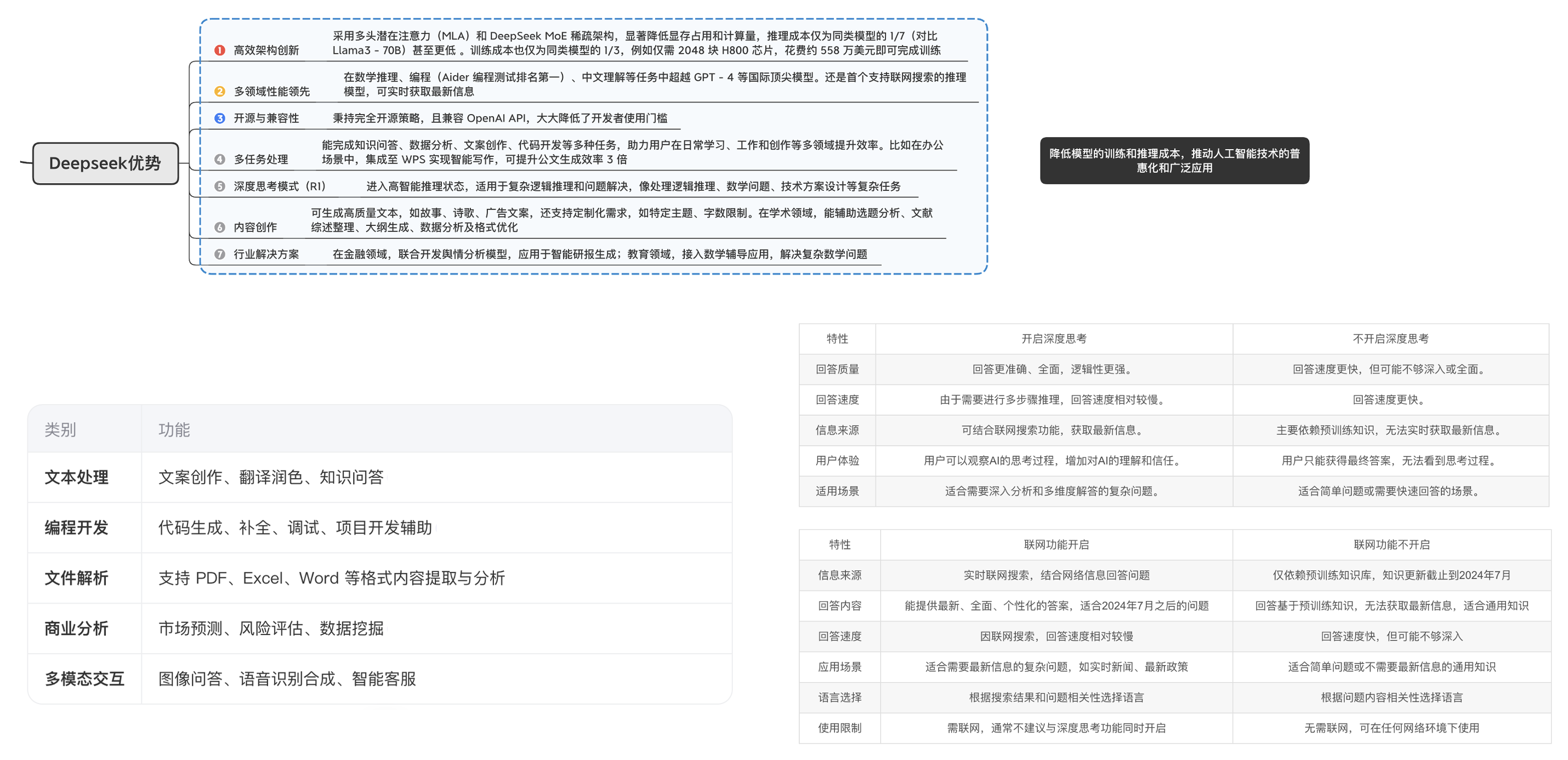Click the 使用限制 row label

point(839,728)
